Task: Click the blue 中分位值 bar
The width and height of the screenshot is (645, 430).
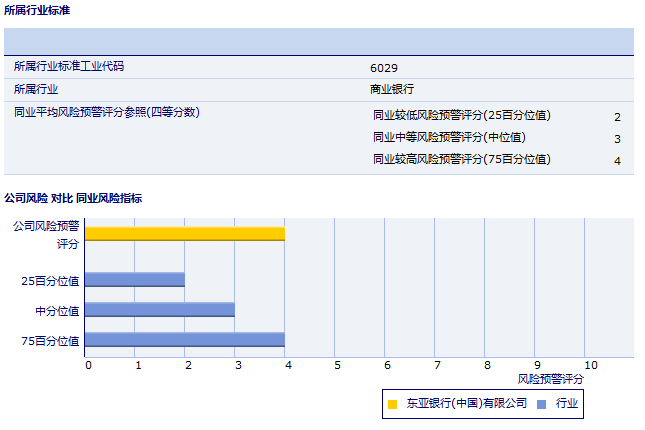Action: [x=160, y=310]
